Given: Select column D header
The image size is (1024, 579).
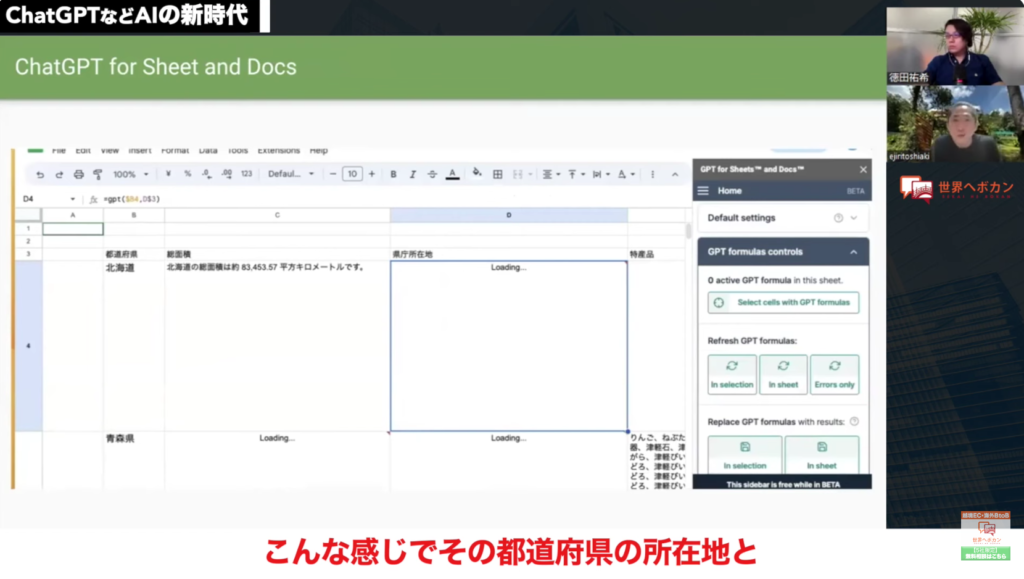Looking at the screenshot, I should point(509,215).
